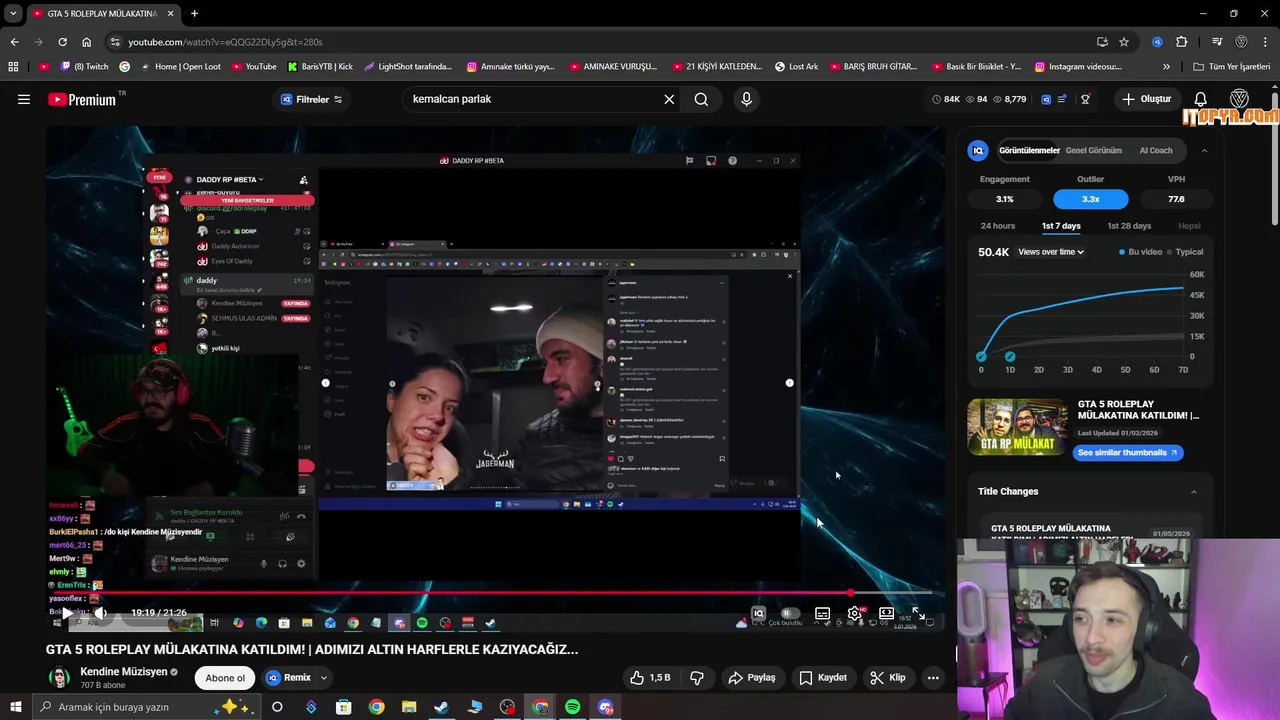Open the vidIQ icon in YouTube header
The width and height of the screenshot is (1280, 720).
[x=1046, y=99]
